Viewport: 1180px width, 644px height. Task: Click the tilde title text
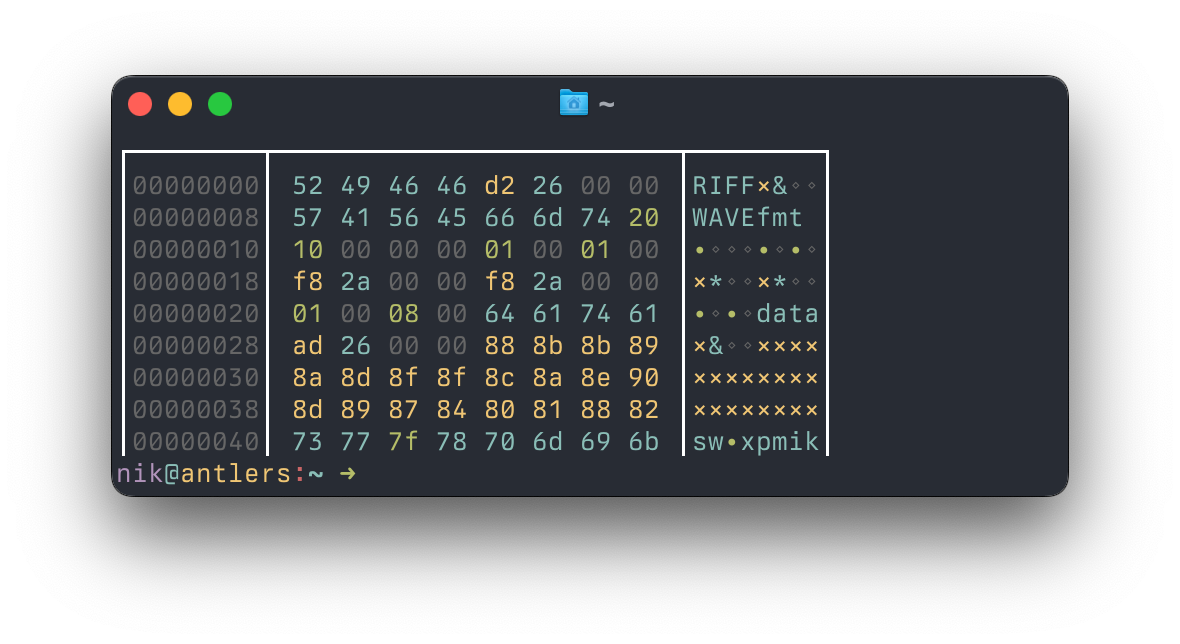607,104
